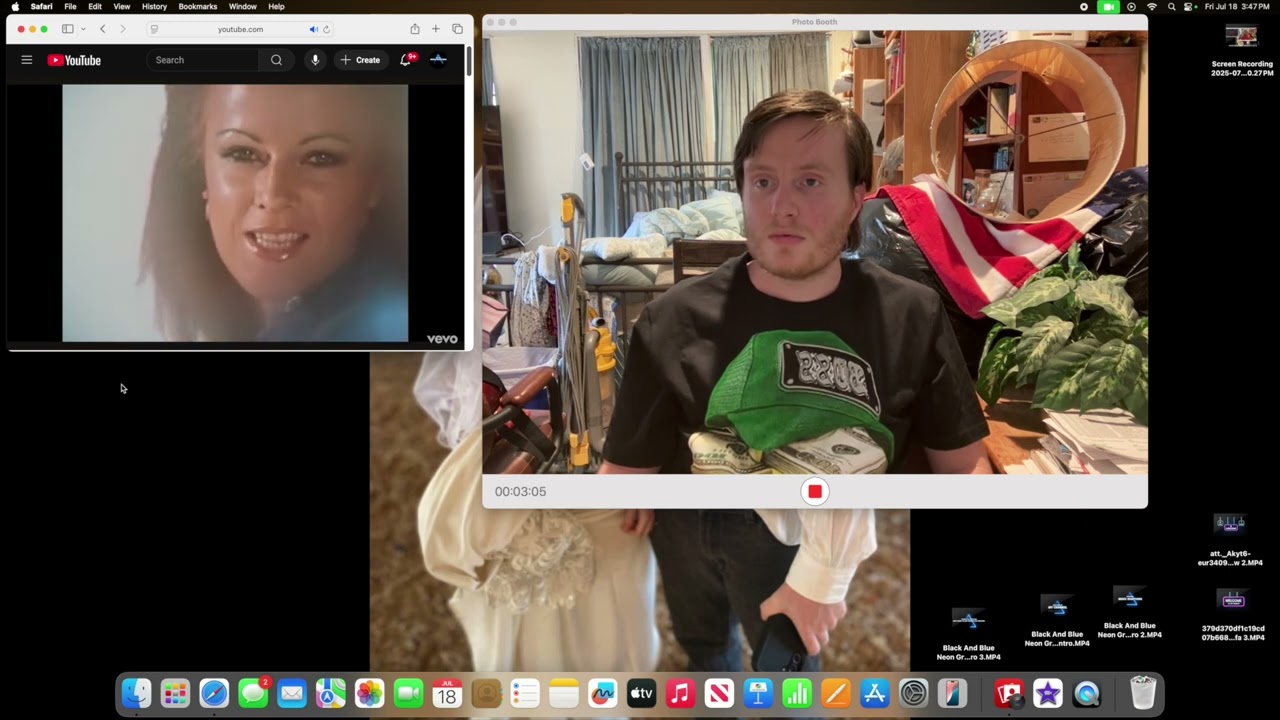Click the green camera-in-use indicator
Image resolution: width=1280 pixels, height=720 pixels.
(x=1108, y=6)
